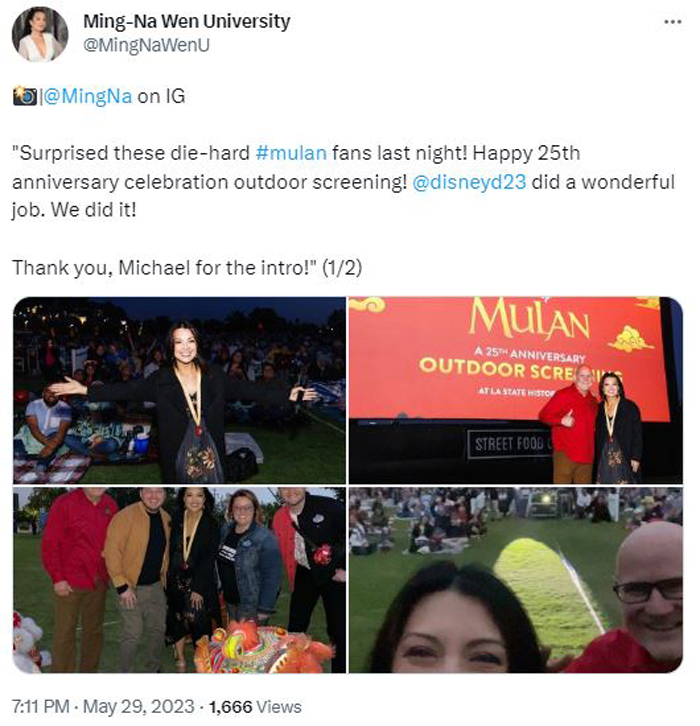Screen dimensions: 700x726
Task: Open Ming-Na Wen University profile name
Action: pyautogui.click(x=187, y=21)
